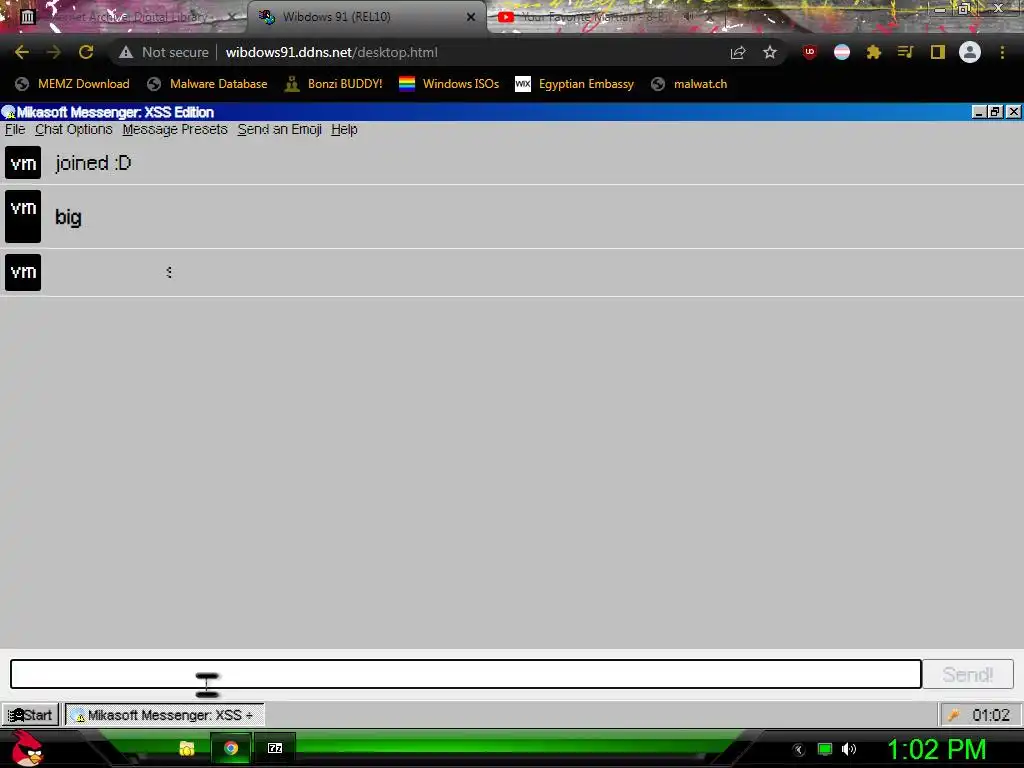This screenshot has height=768, width=1024.
Task: Click the browser forward arrow
Action: click(54, 52)
